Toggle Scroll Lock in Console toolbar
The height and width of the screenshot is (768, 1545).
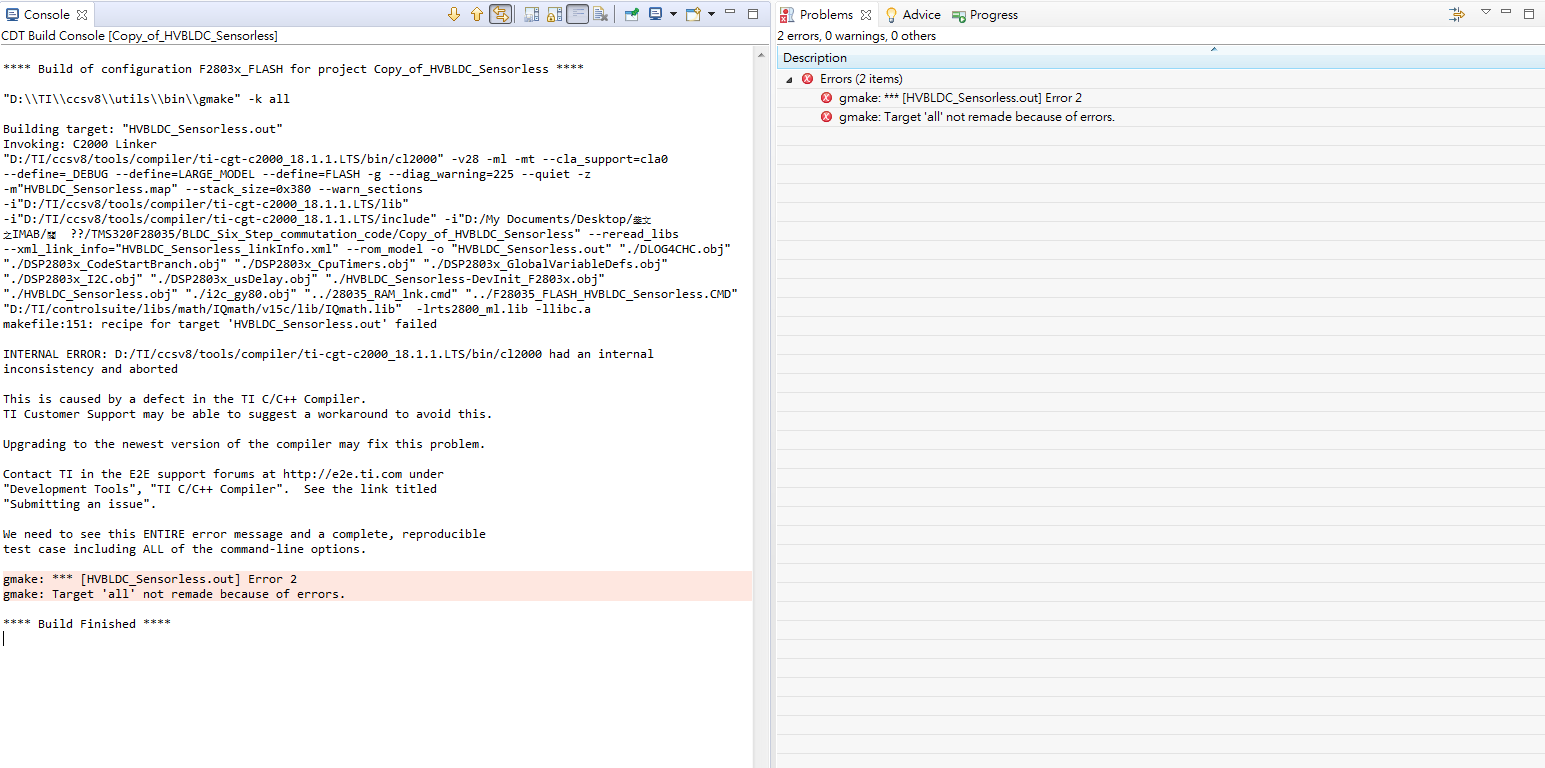554,14
